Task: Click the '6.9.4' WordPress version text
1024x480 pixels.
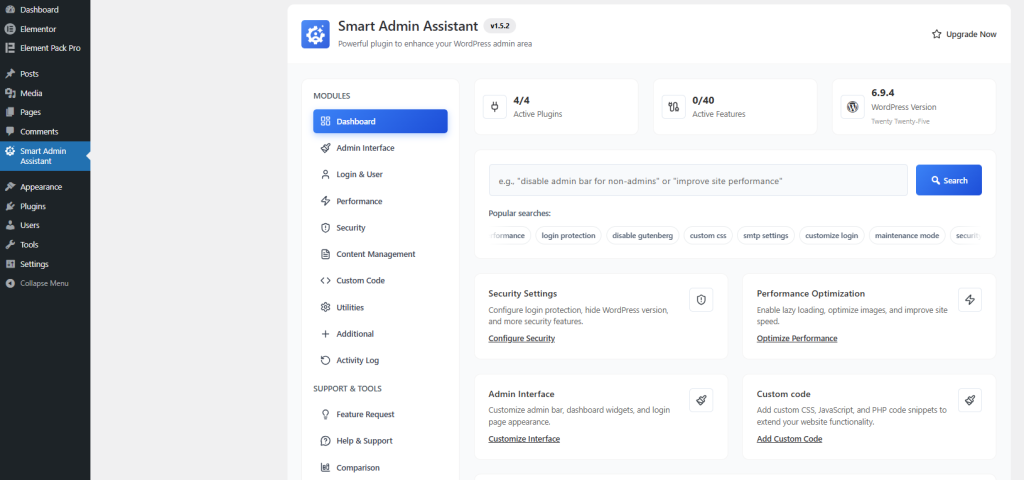Action: click(x=883, y=93)
